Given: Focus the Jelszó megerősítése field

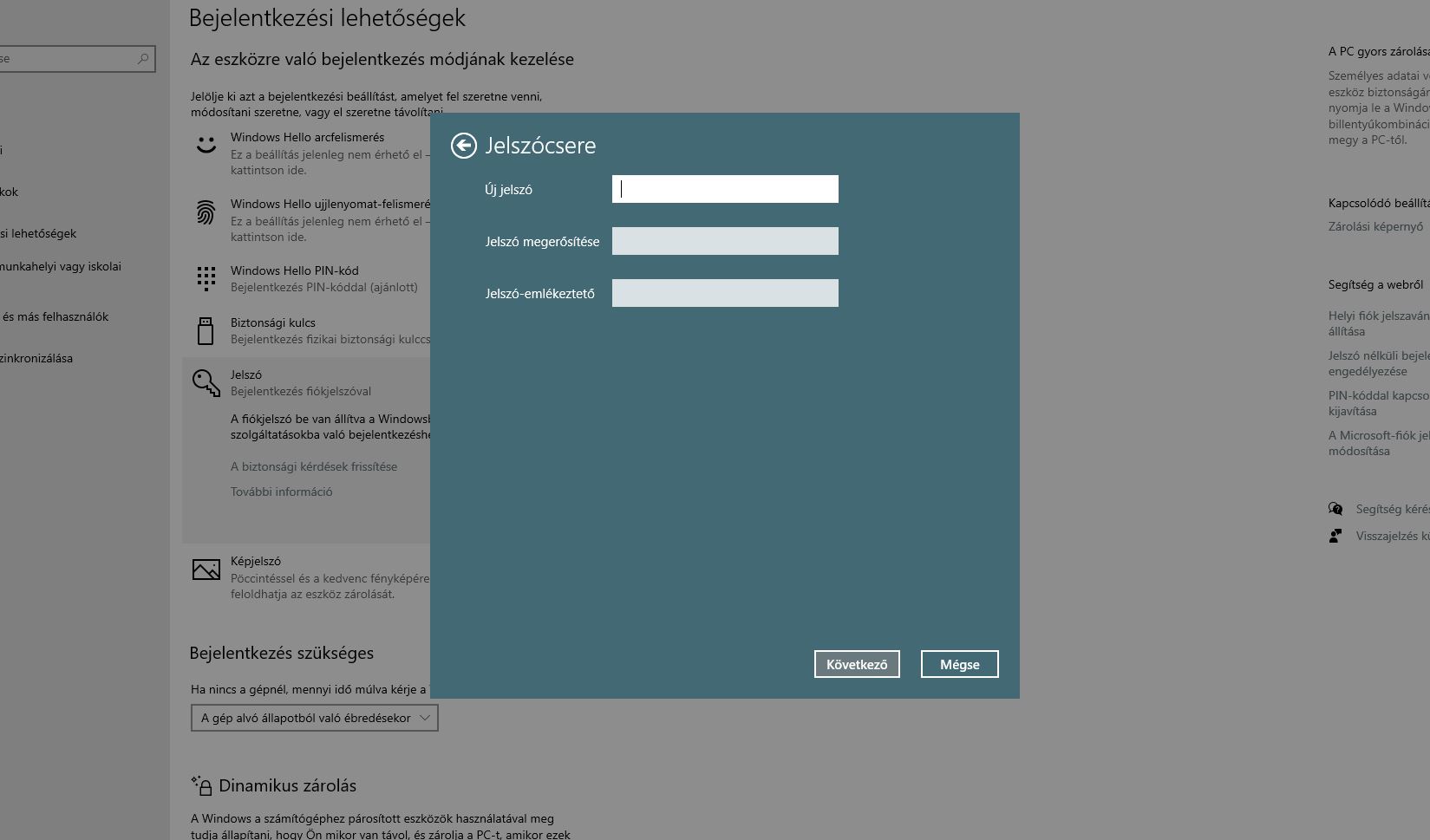Looking at the screenshot, I should (x=725, y=241).
